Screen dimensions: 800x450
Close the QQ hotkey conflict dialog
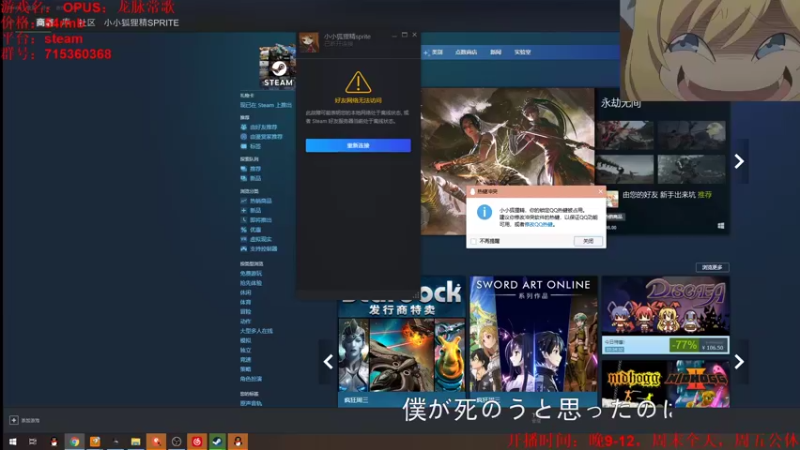pos(600,191)
